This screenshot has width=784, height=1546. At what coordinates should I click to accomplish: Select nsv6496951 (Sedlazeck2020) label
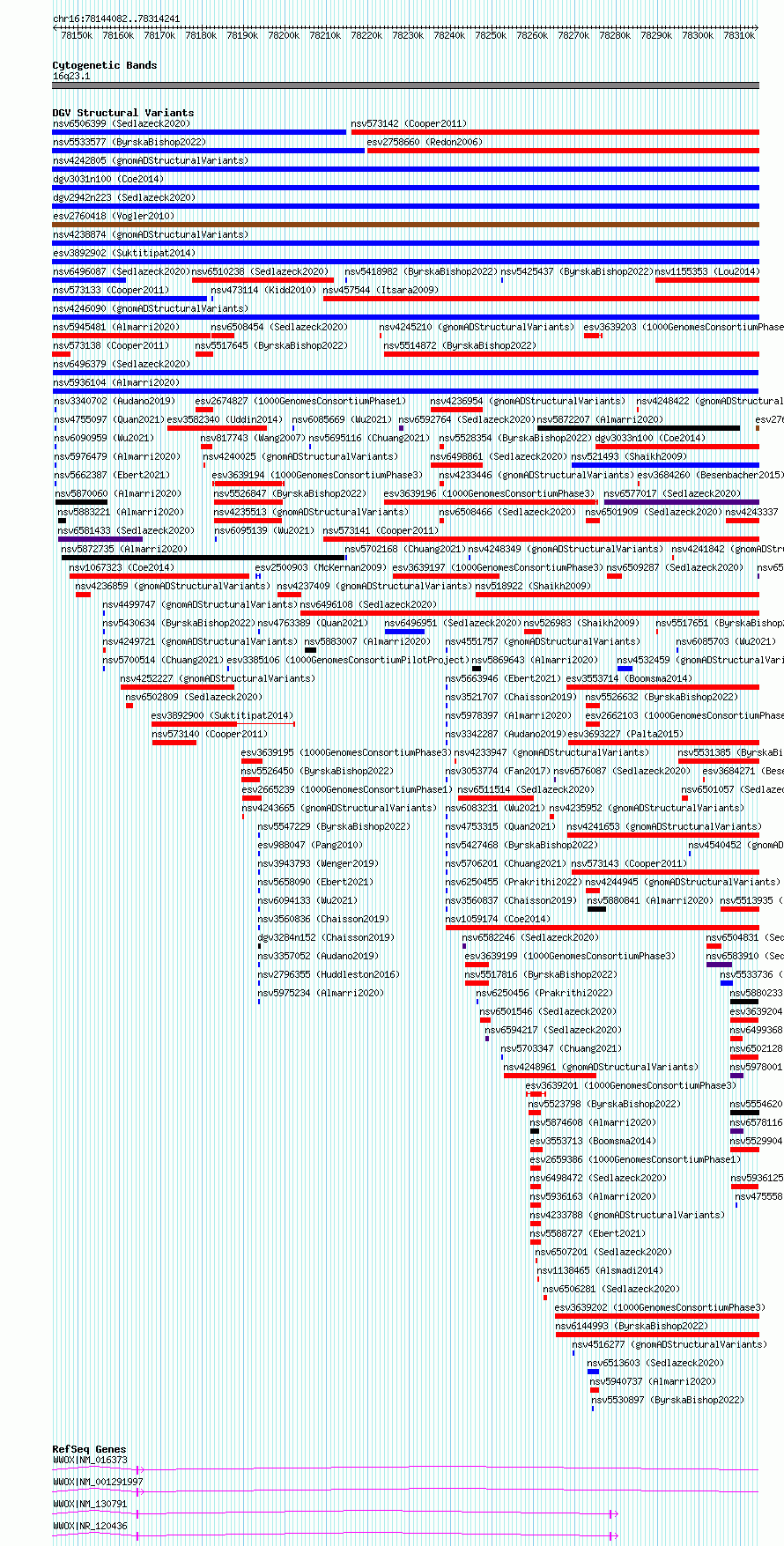point(453,623)
